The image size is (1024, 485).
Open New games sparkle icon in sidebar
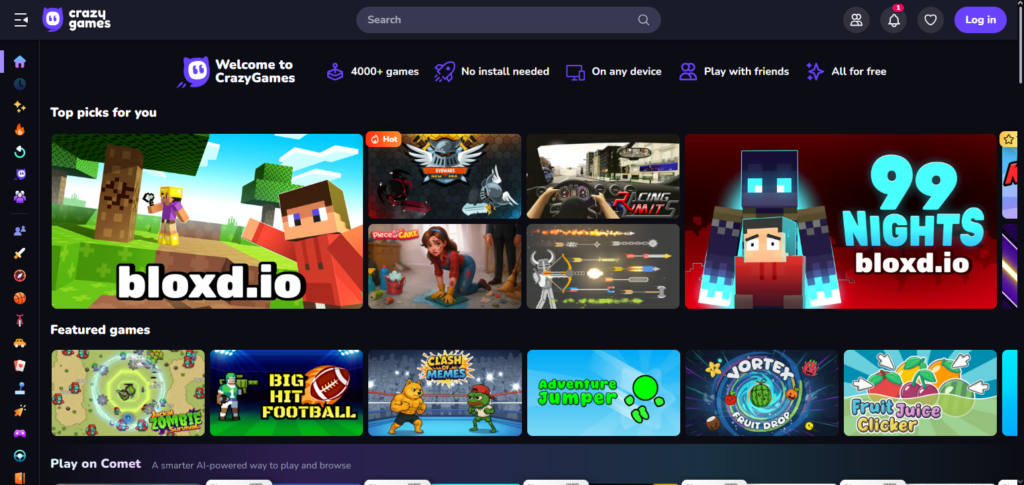coord(20,107)
